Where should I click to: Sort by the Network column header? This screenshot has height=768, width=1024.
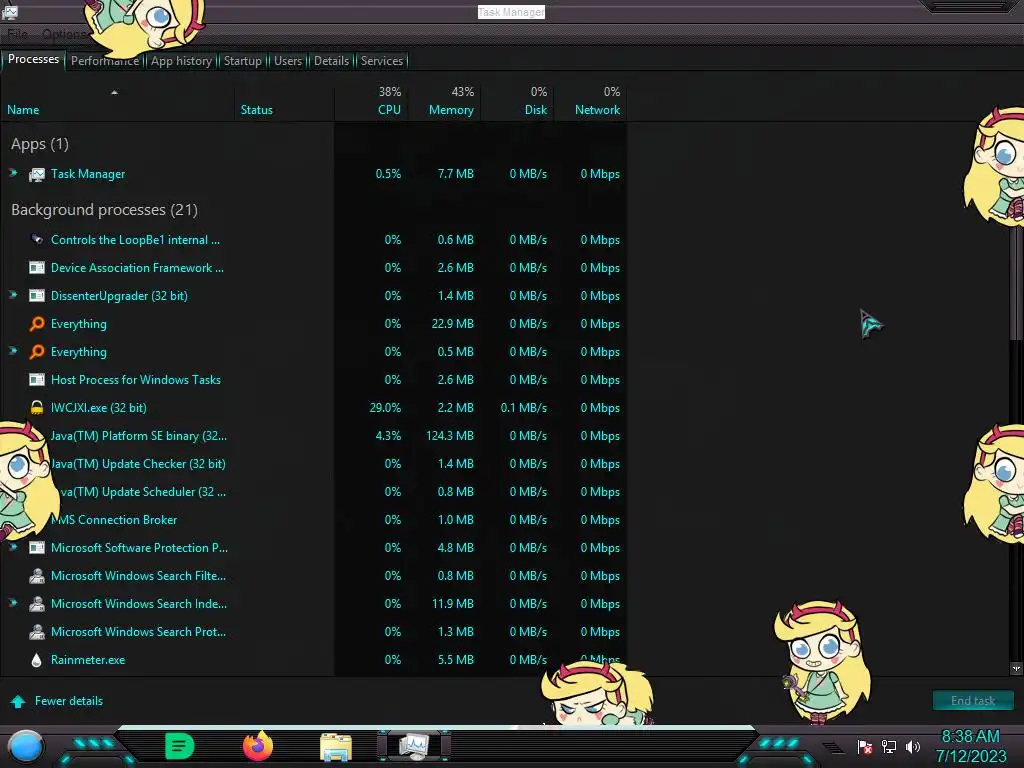(x=591, y=102)
